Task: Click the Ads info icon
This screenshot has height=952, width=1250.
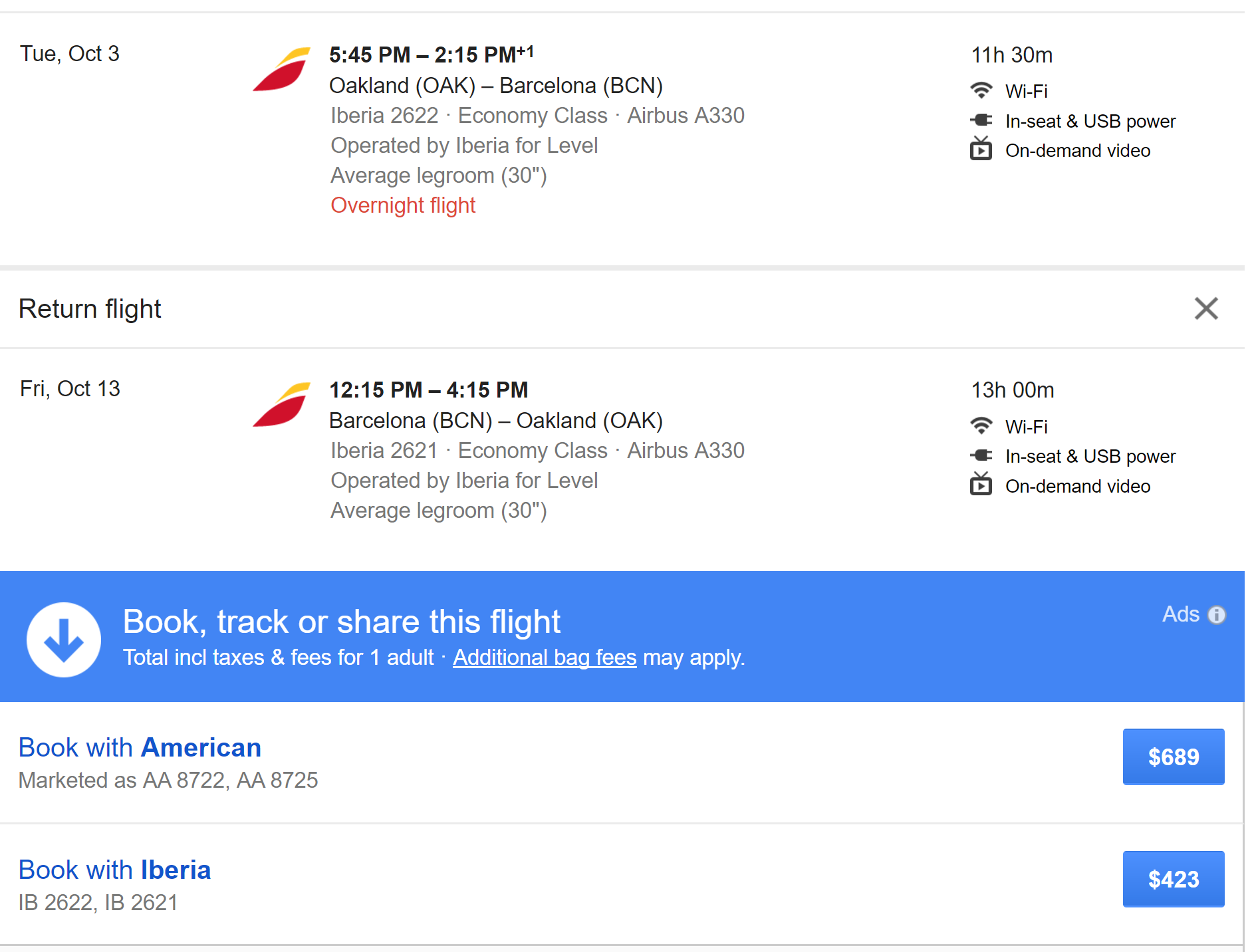Action: [x=1216, y=615]
